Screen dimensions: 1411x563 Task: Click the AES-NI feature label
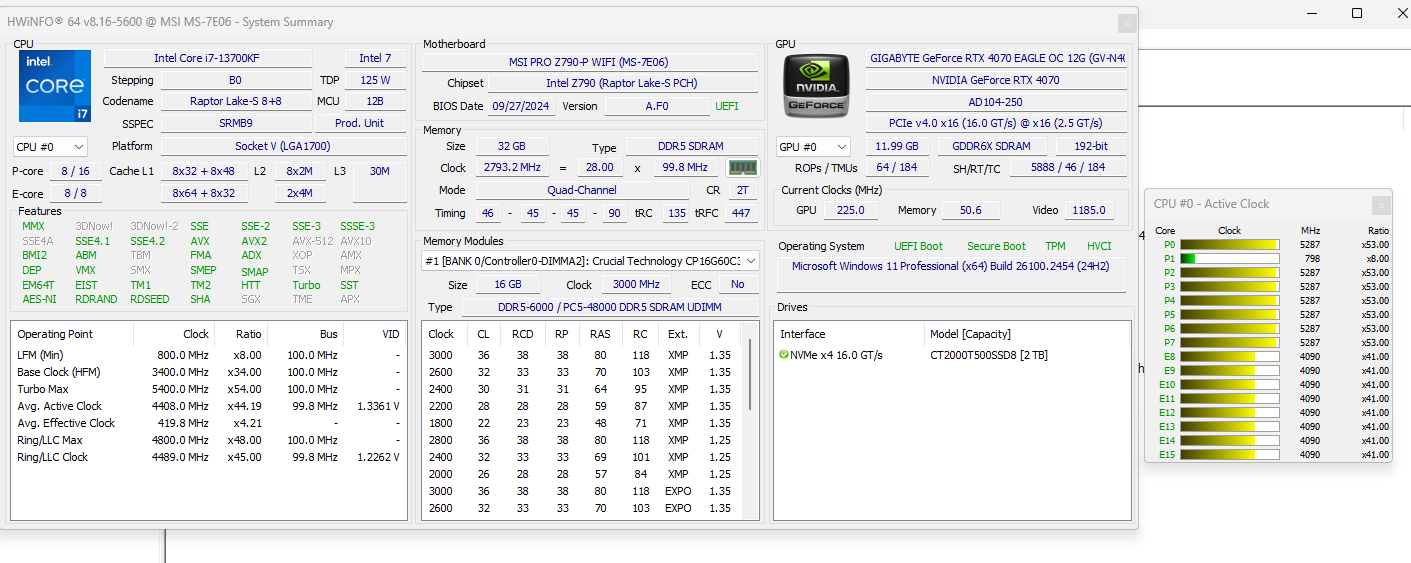39,299
